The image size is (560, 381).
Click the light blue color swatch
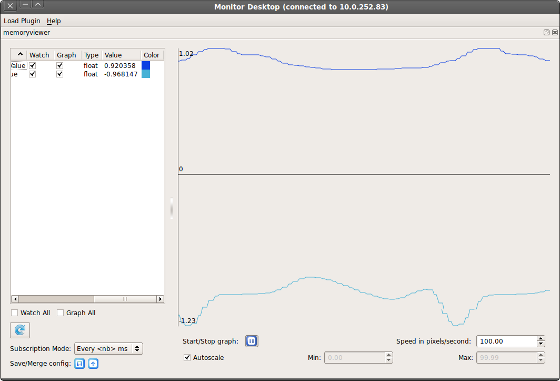pos(146,74)
